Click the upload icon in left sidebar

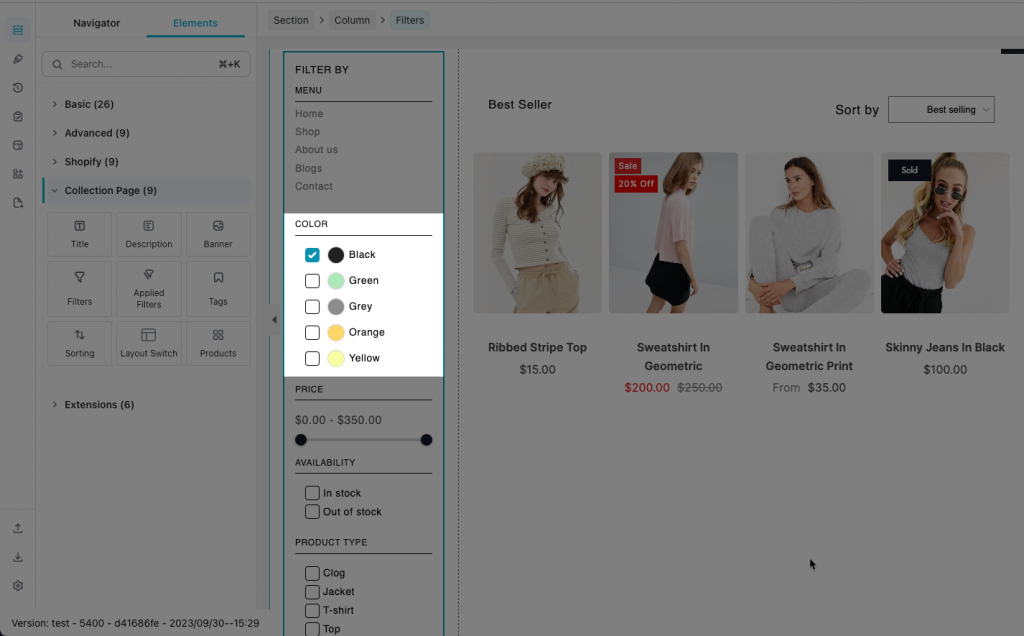pyautogui.click(x=18, y=528)
